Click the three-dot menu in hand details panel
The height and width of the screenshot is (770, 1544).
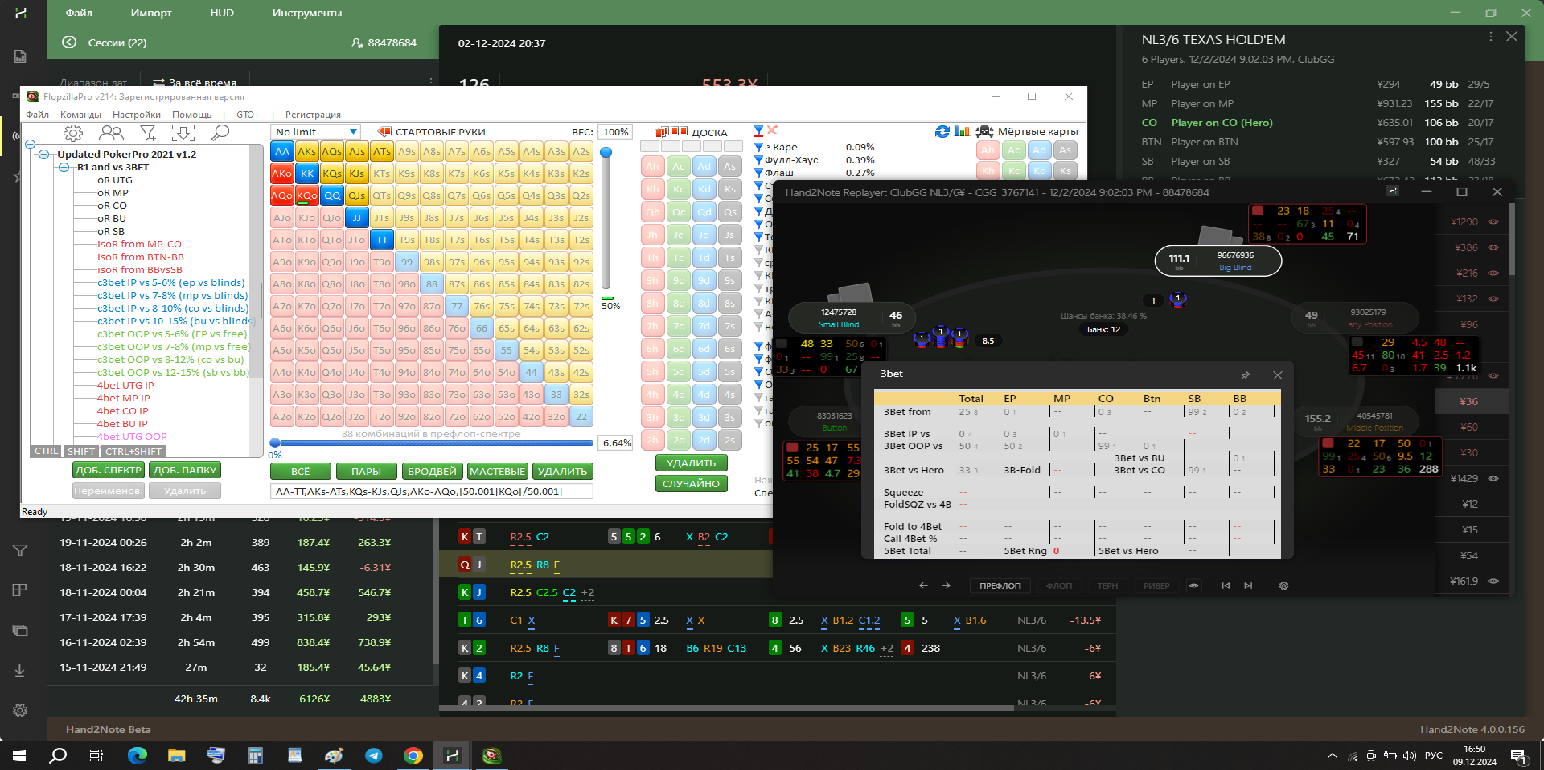pyautogui.click(x=1491, y=36)
